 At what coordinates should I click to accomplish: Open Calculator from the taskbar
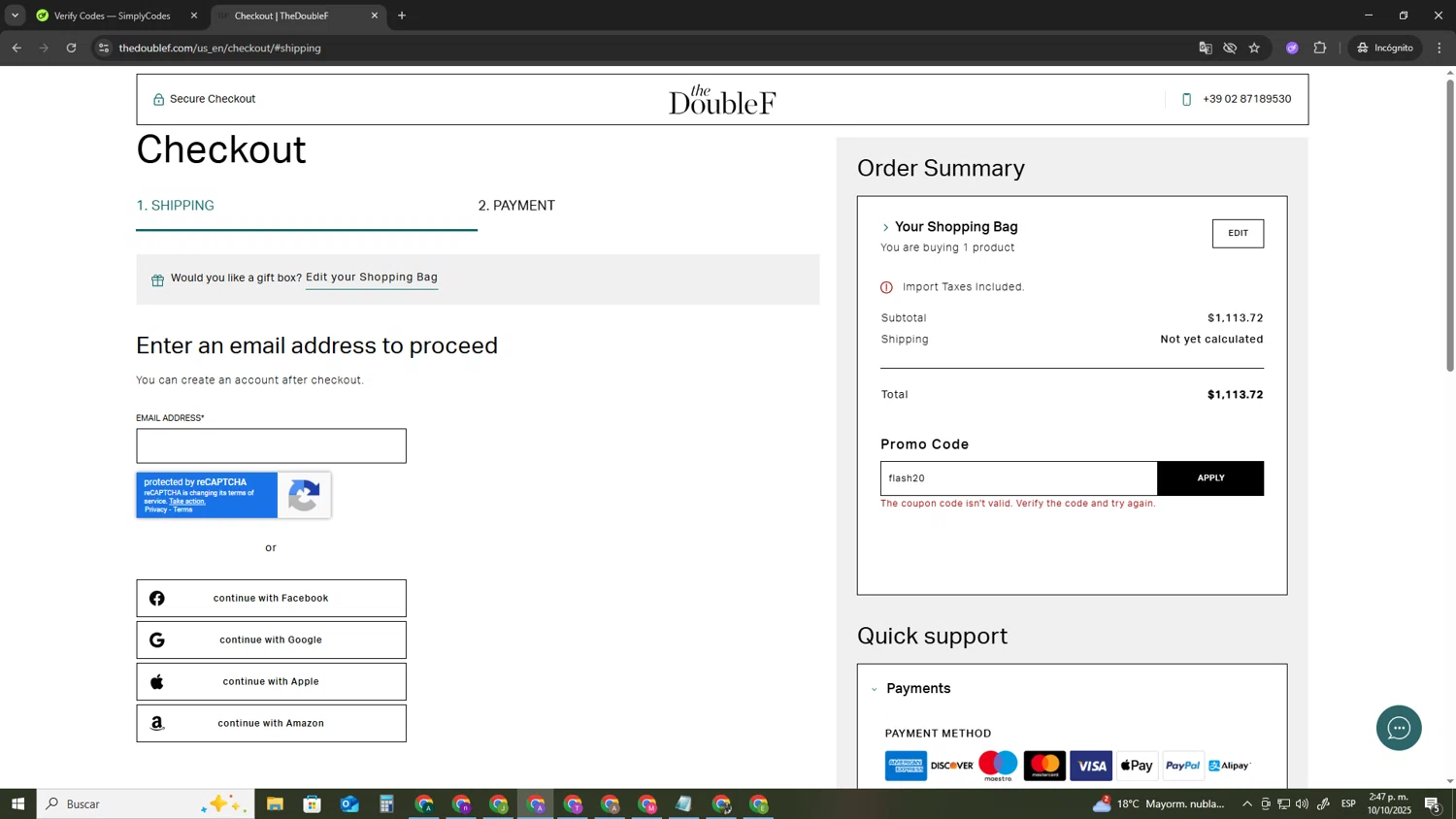click(x=386, y=803)
